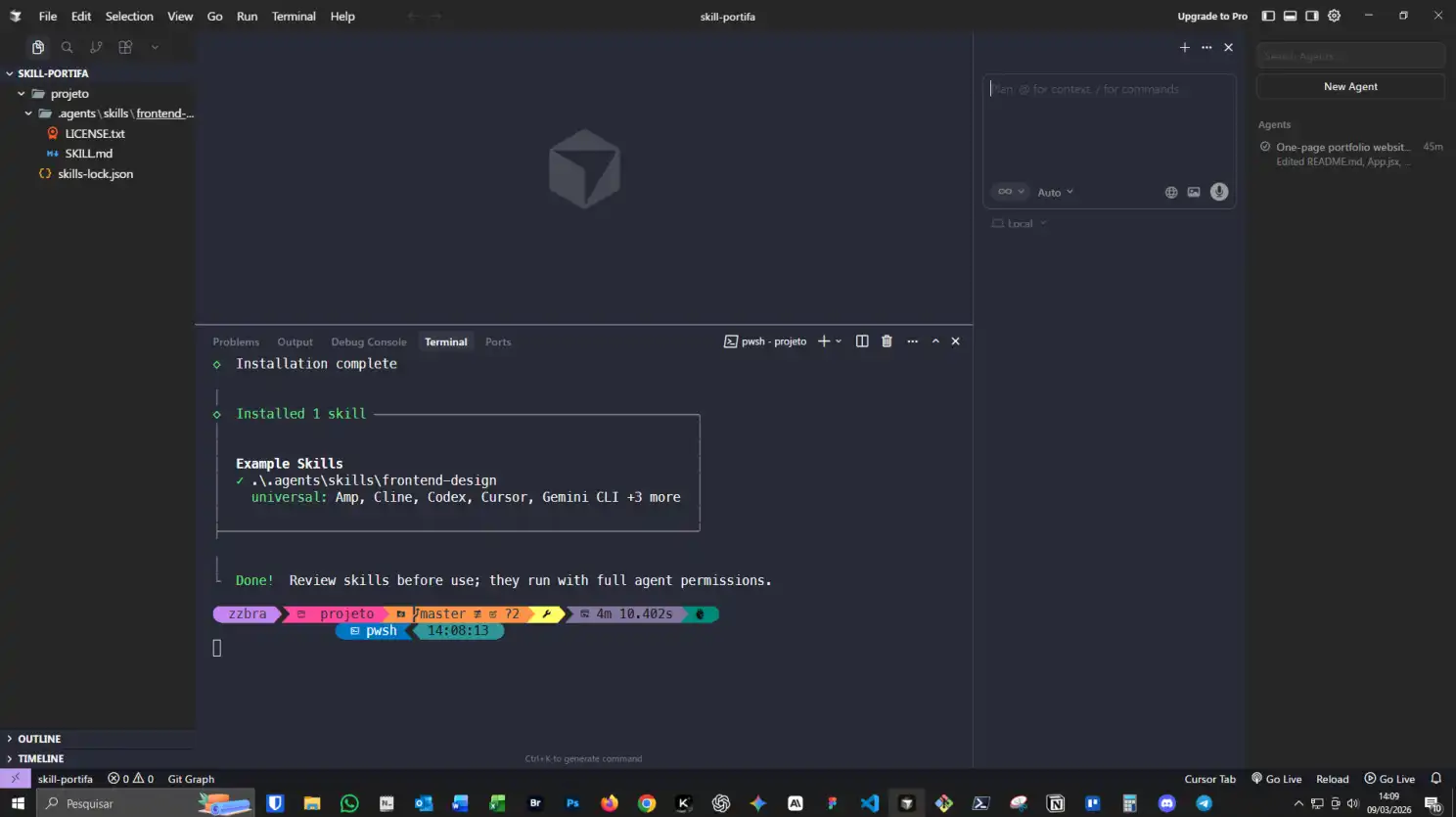1456x817 pixels.
Task: Click the microphone voice input icon
Action: coord(1218,192)
